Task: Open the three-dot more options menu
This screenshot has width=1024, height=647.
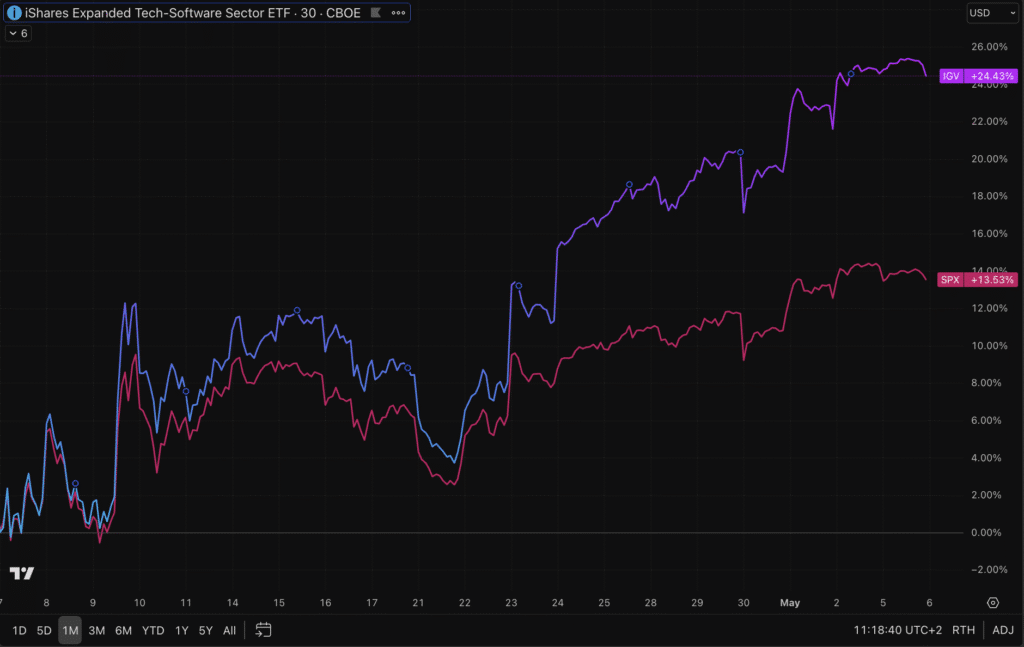Action: click(398, 14)
